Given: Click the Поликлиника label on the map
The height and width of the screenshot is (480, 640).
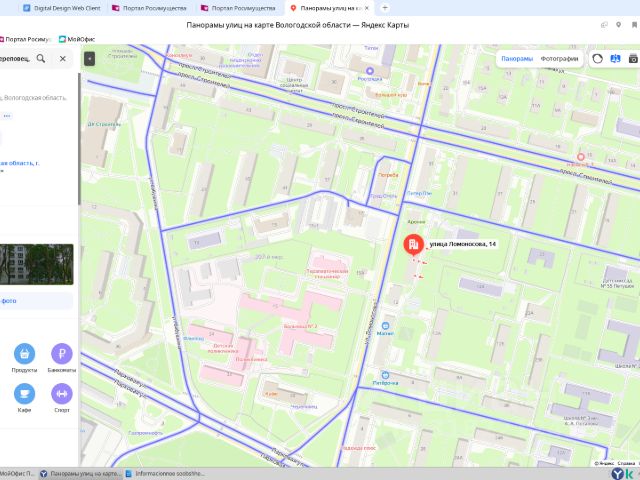Looking at the screenshot, I should coord(251,360).
